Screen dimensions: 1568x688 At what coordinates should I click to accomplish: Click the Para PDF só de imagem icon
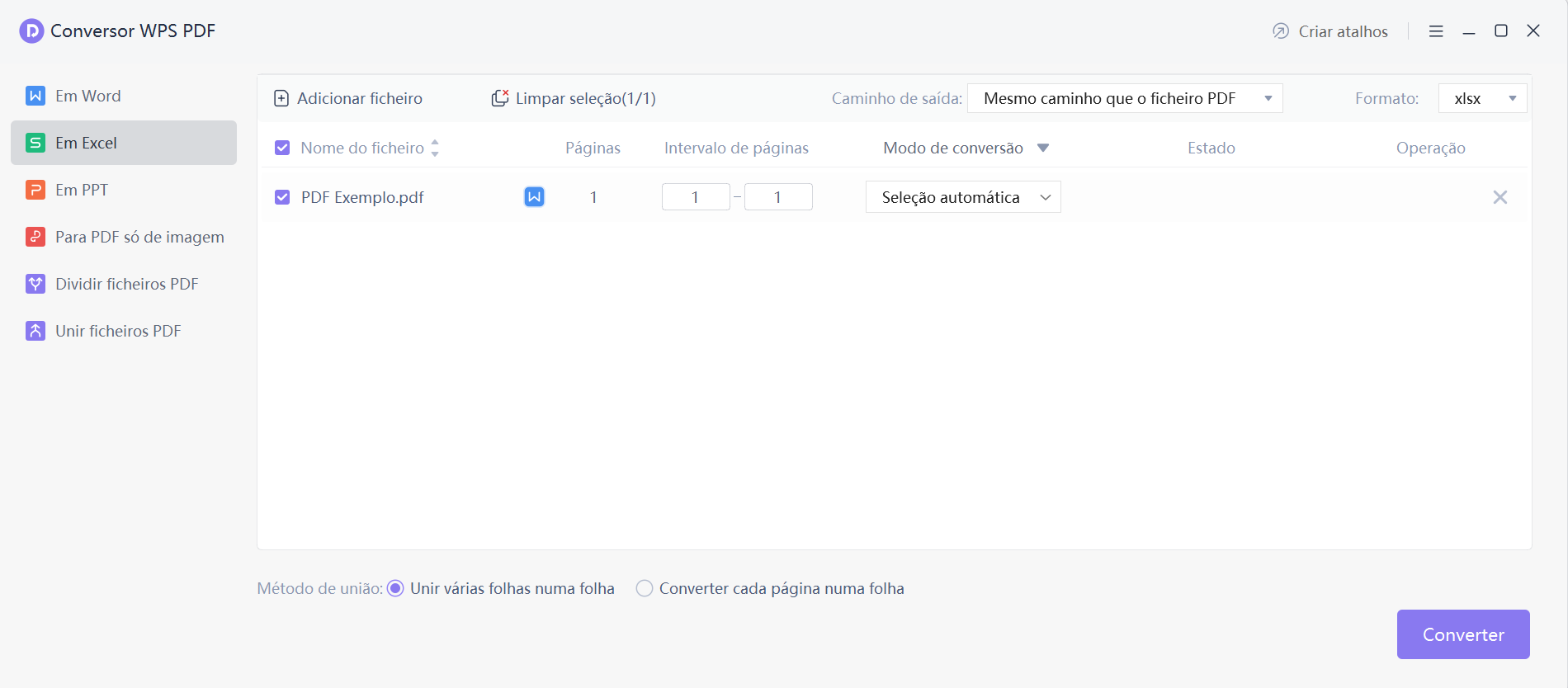coord(35,237)
